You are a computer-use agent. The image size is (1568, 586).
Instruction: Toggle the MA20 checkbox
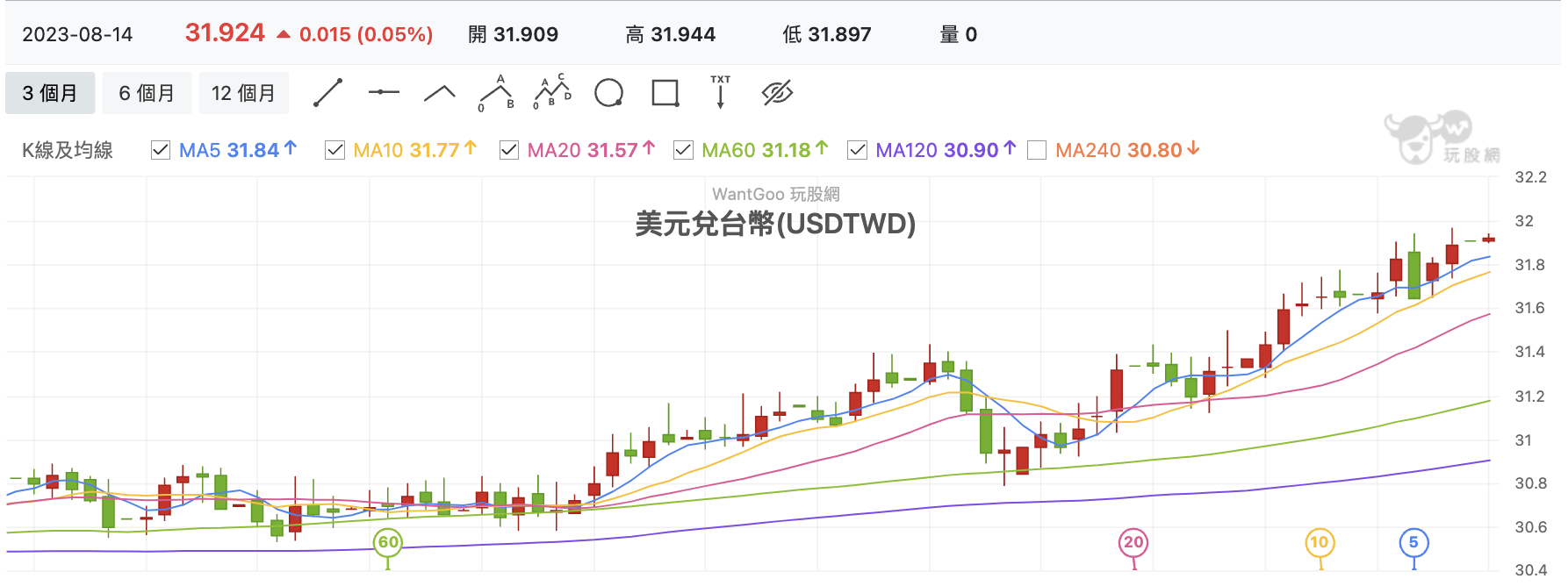pyautogui.click(x=508, y=150)
